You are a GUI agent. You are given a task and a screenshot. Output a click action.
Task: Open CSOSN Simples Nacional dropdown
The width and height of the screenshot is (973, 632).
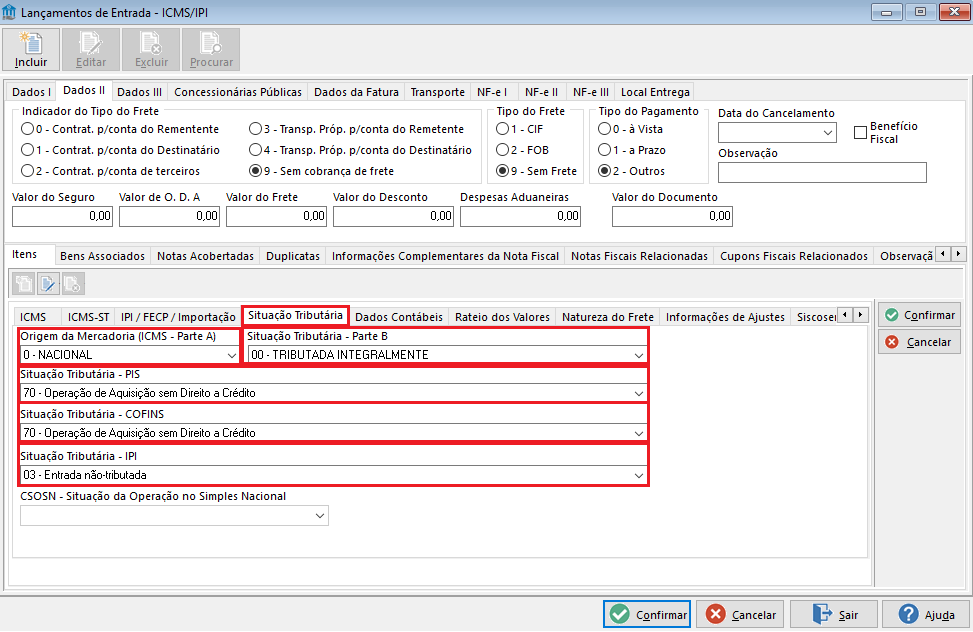coord(320,516)
